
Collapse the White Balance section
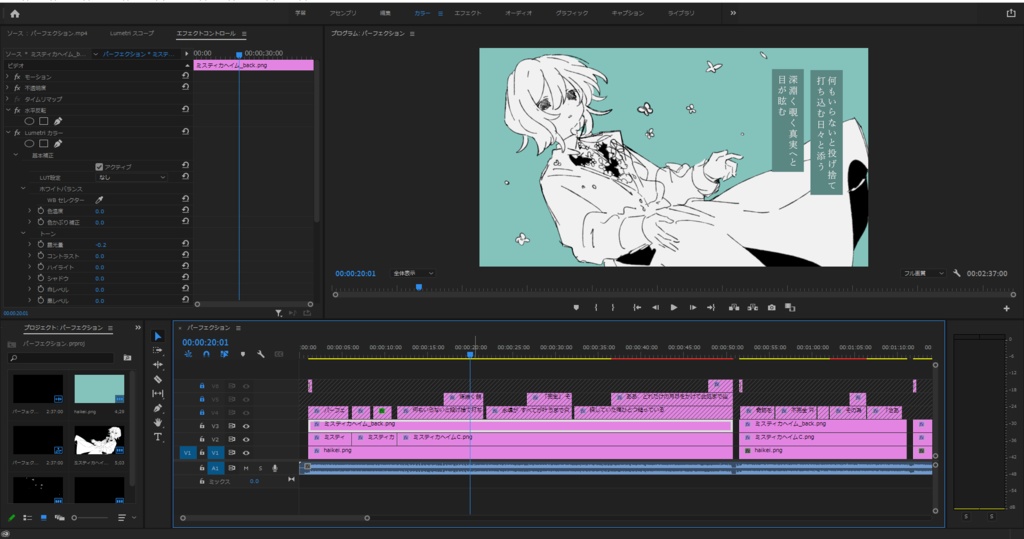click(x=24, y=188)
